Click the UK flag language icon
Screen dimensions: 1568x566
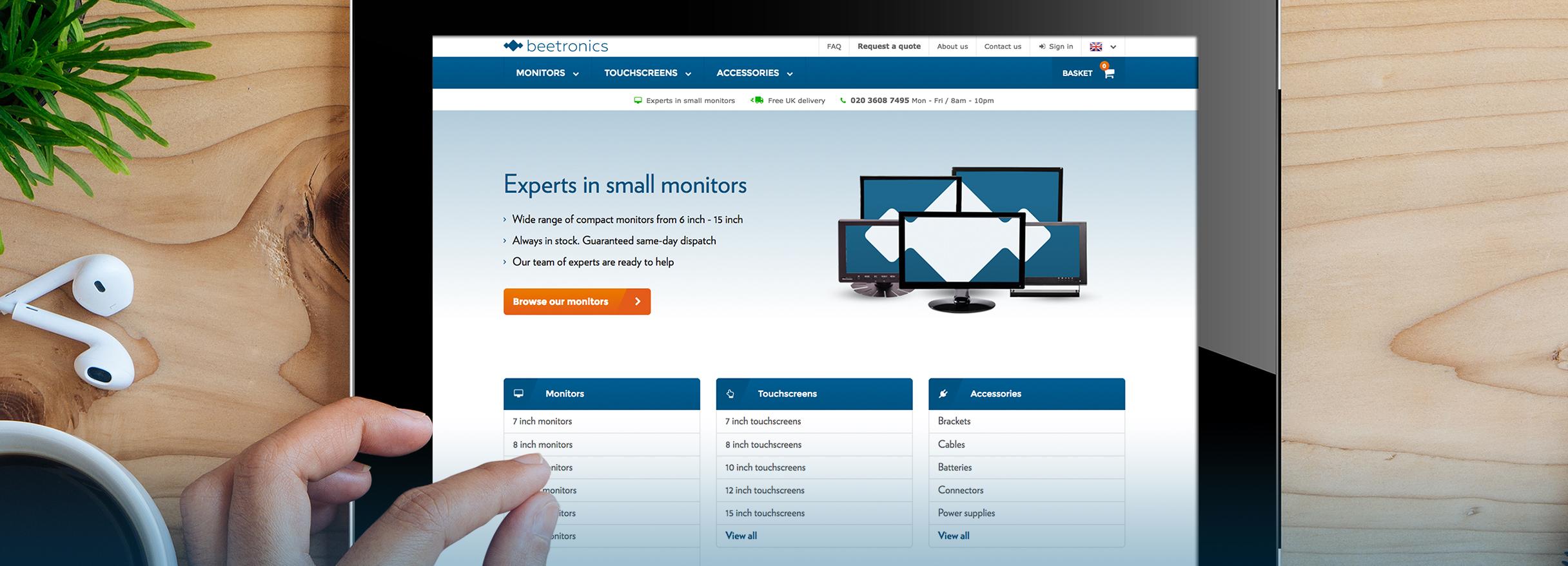[x=1096, y=46]
